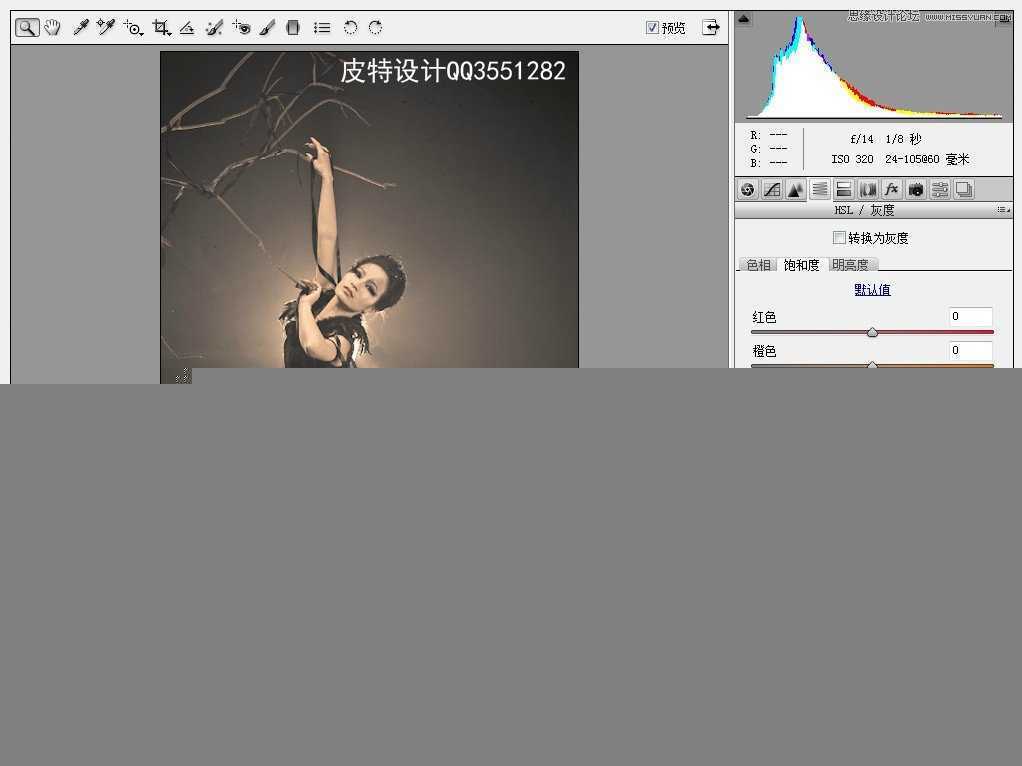Image resolution: width=1022 pixels, height=766 pixels.
Task: Click the 红色 value input field
Action: pyautogui.click(x=971, y=317)
